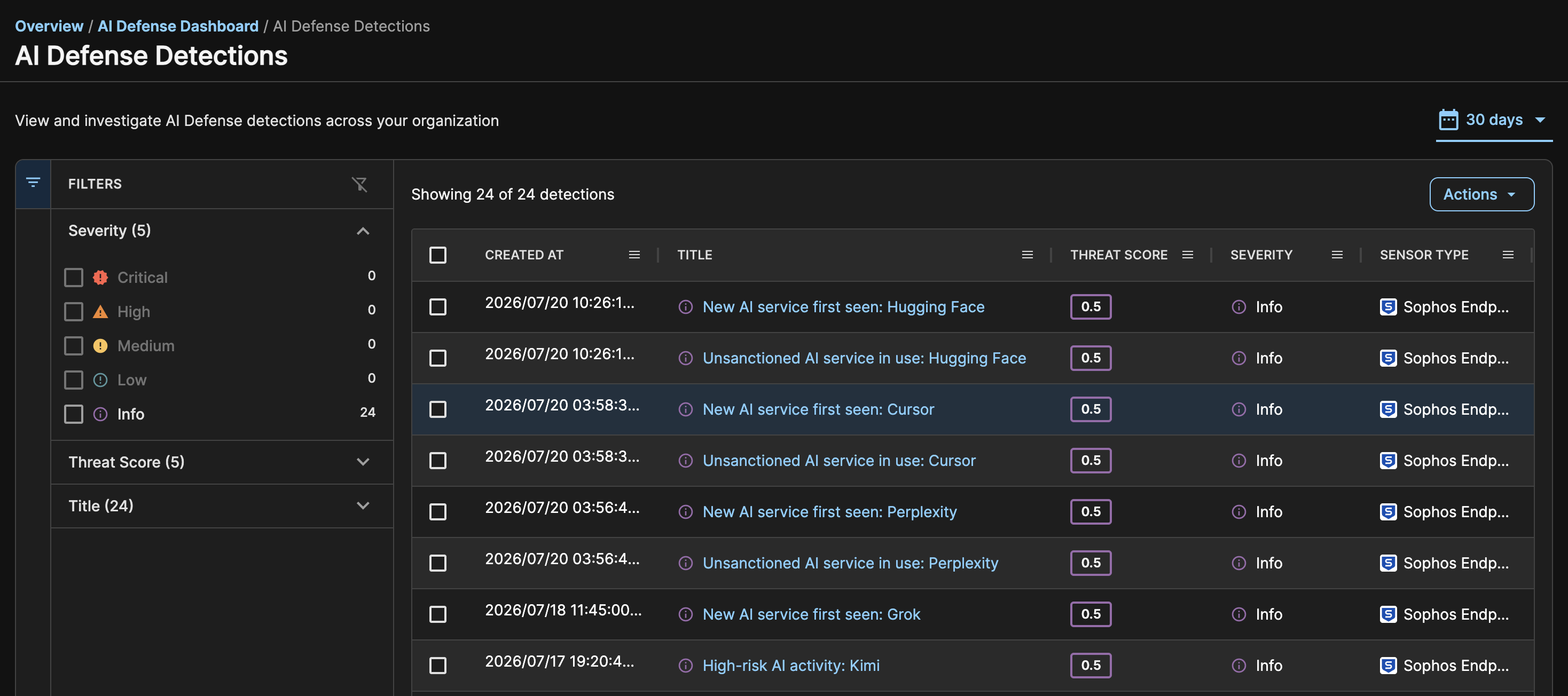Go to AI Defense Dashboard breadcrumb

coord(178,26)
